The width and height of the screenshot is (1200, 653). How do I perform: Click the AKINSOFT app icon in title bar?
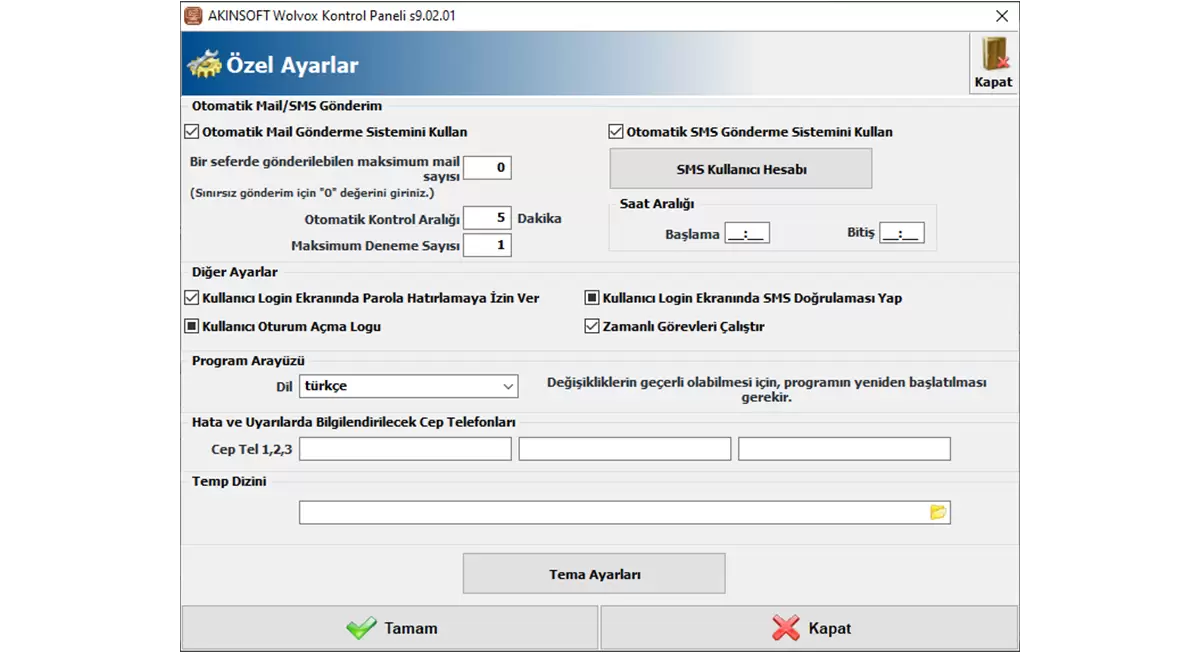(193, 16)
